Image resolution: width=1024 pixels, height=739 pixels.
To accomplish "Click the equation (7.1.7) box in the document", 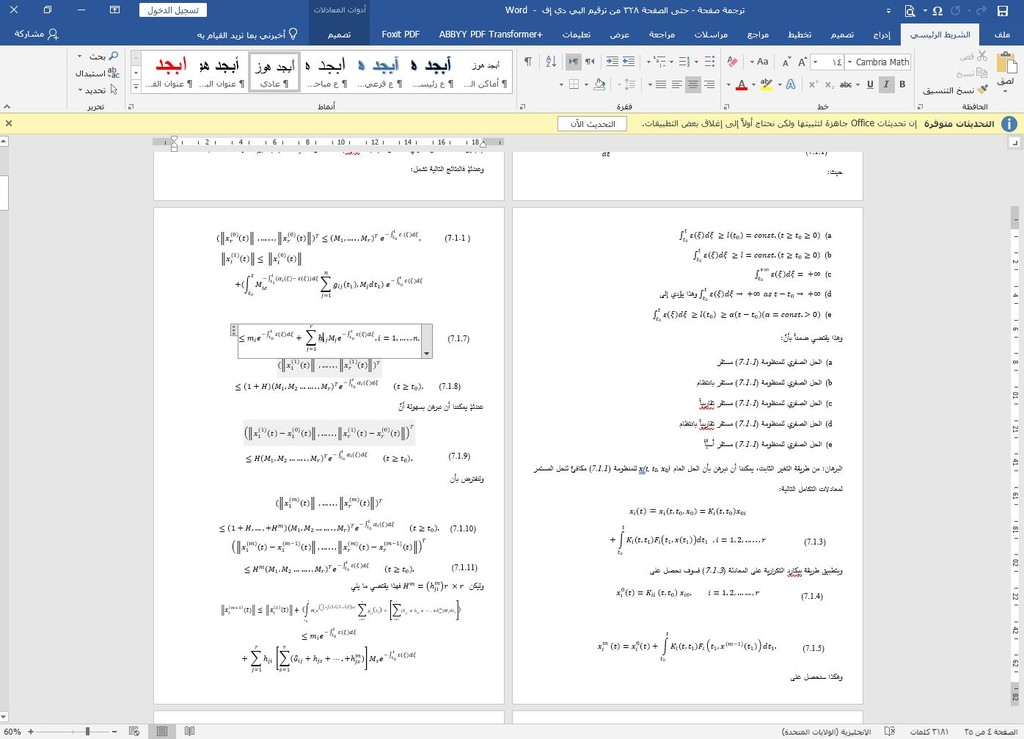I will (x=330, y=341).
